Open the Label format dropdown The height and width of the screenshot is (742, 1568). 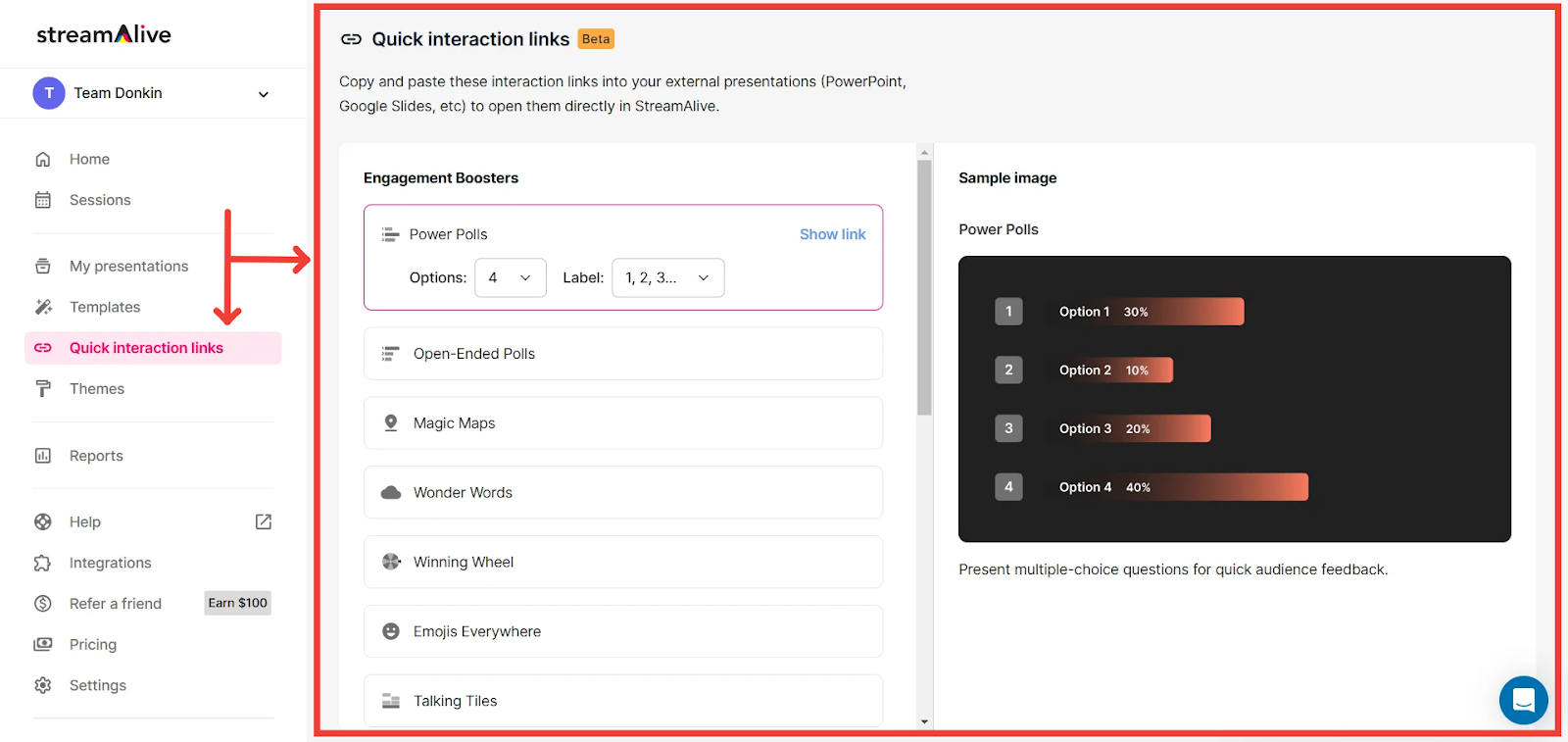coord(668,278)
